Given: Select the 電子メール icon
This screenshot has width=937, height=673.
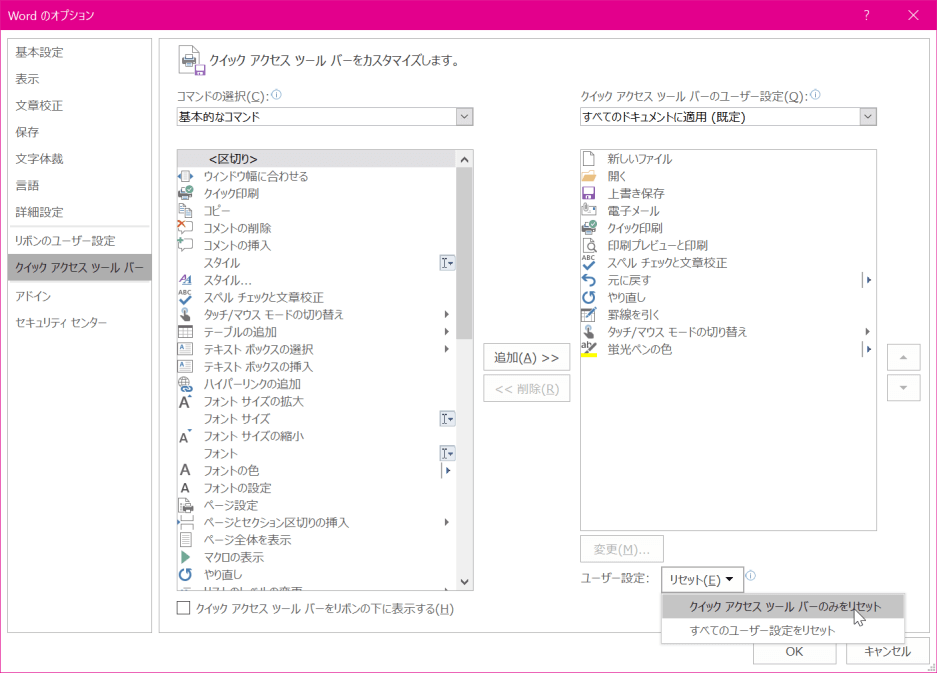Looking at the screenshot, I should tap(589, 210).
